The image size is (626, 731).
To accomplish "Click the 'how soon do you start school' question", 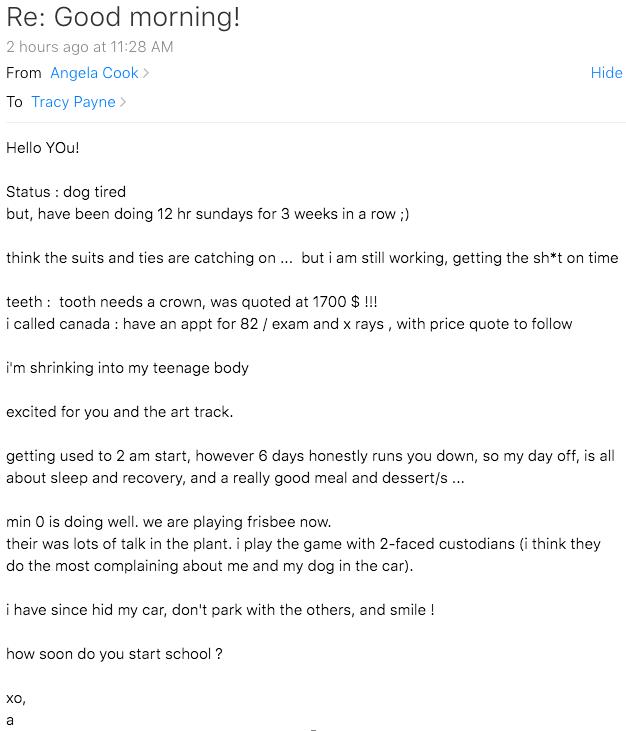I will (114, 654).
